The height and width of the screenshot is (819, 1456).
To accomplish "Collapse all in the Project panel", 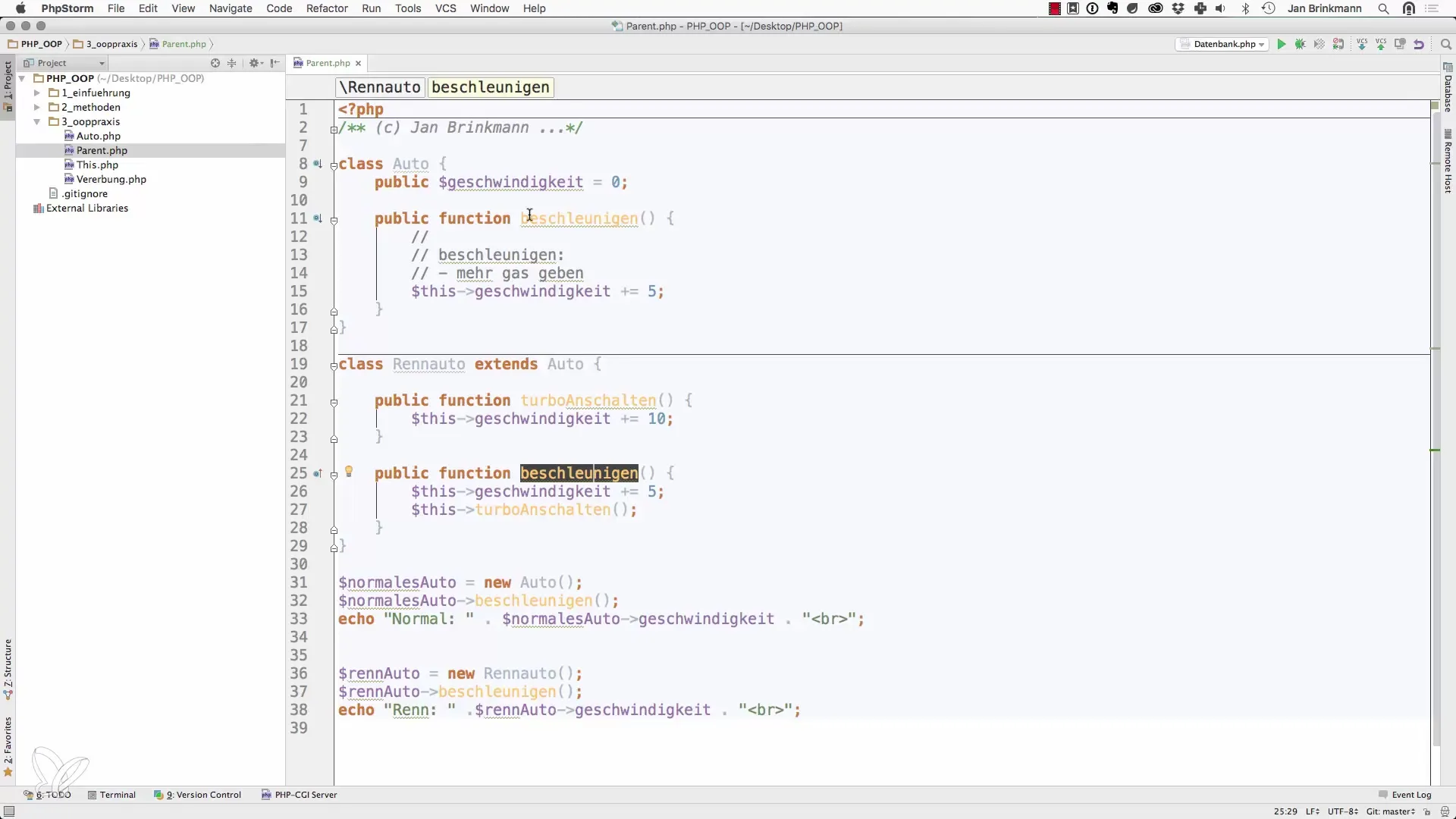I will 232,63.
